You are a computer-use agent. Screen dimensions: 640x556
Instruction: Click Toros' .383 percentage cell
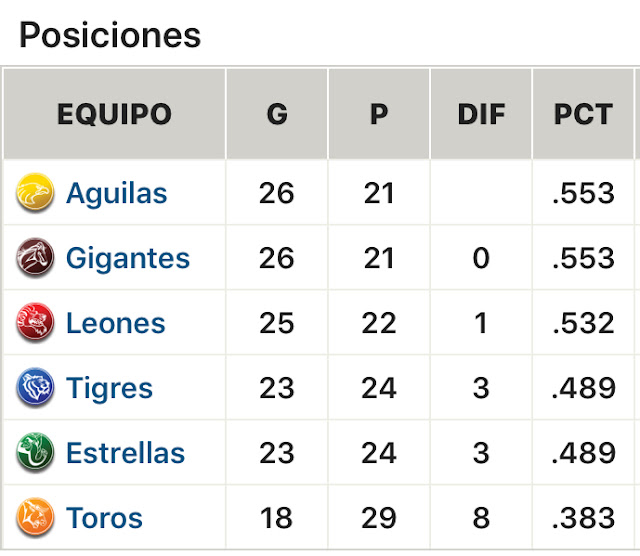[x=583, y=518]
